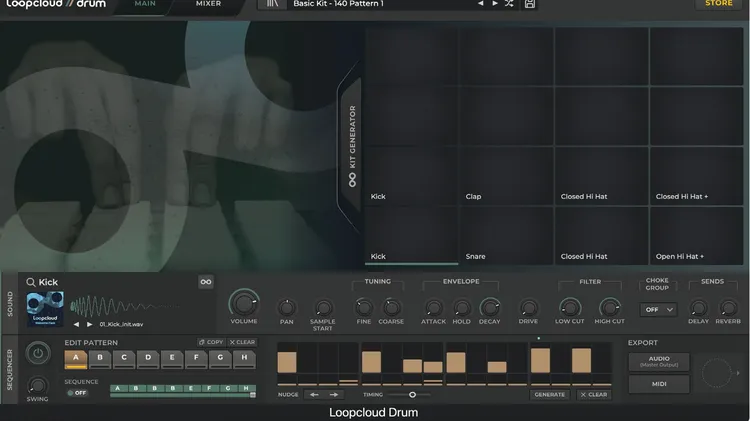The height and width of the screenshot is (421, 750).
Task: Click the sequence chain slot A
Action: tap(118, 388)
